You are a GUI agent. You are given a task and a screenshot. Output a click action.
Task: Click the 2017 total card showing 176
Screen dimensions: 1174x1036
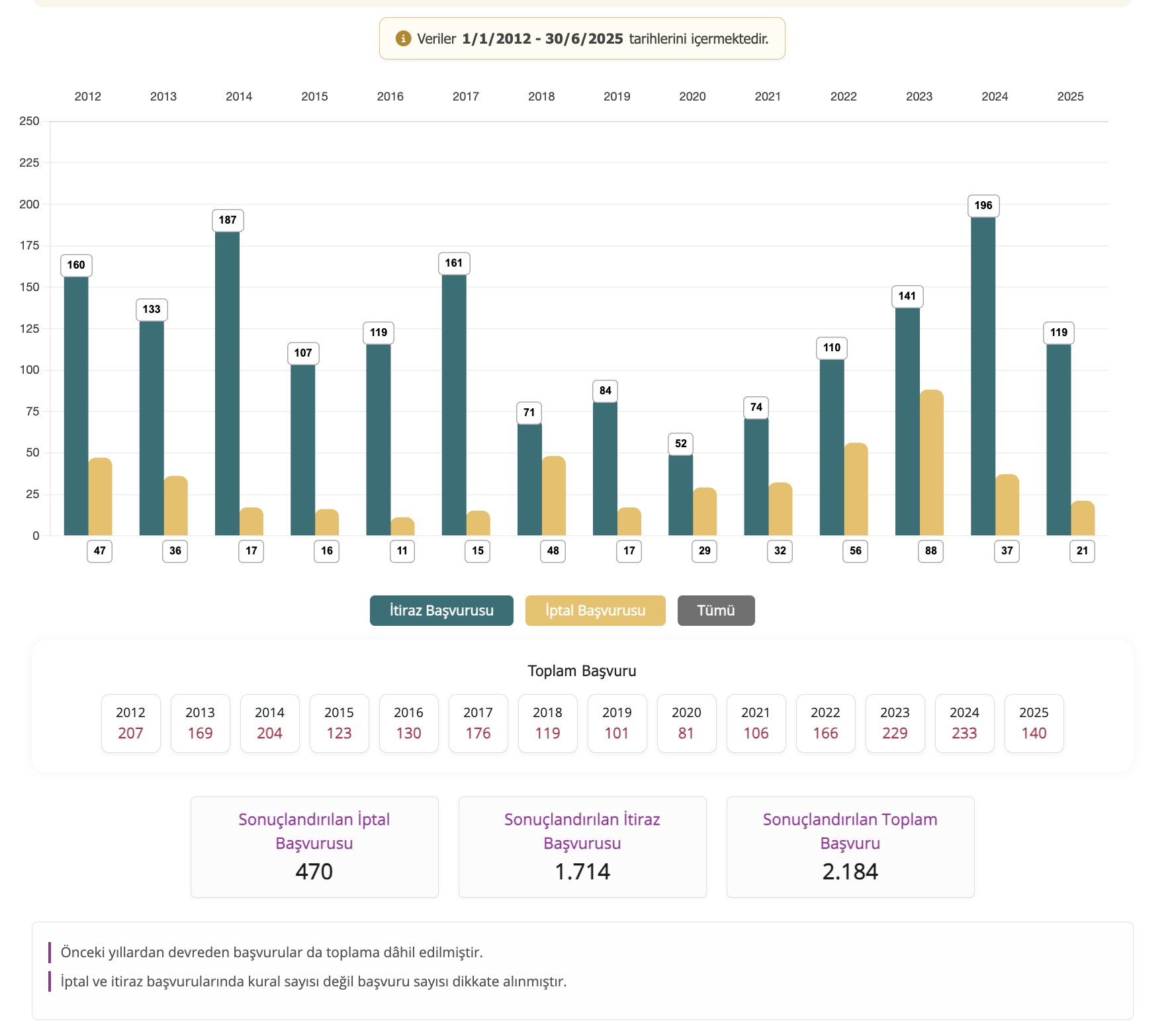coord(478,723)
